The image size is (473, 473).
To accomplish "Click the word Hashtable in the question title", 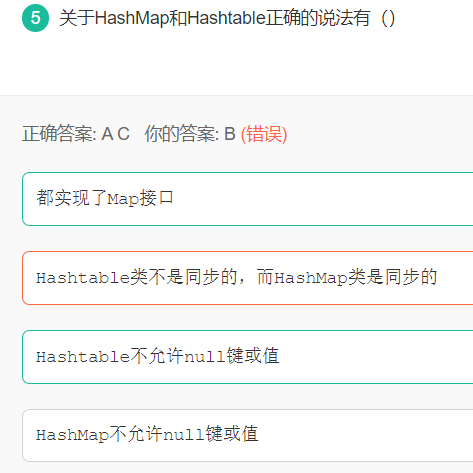I will [x=226, y=18].
